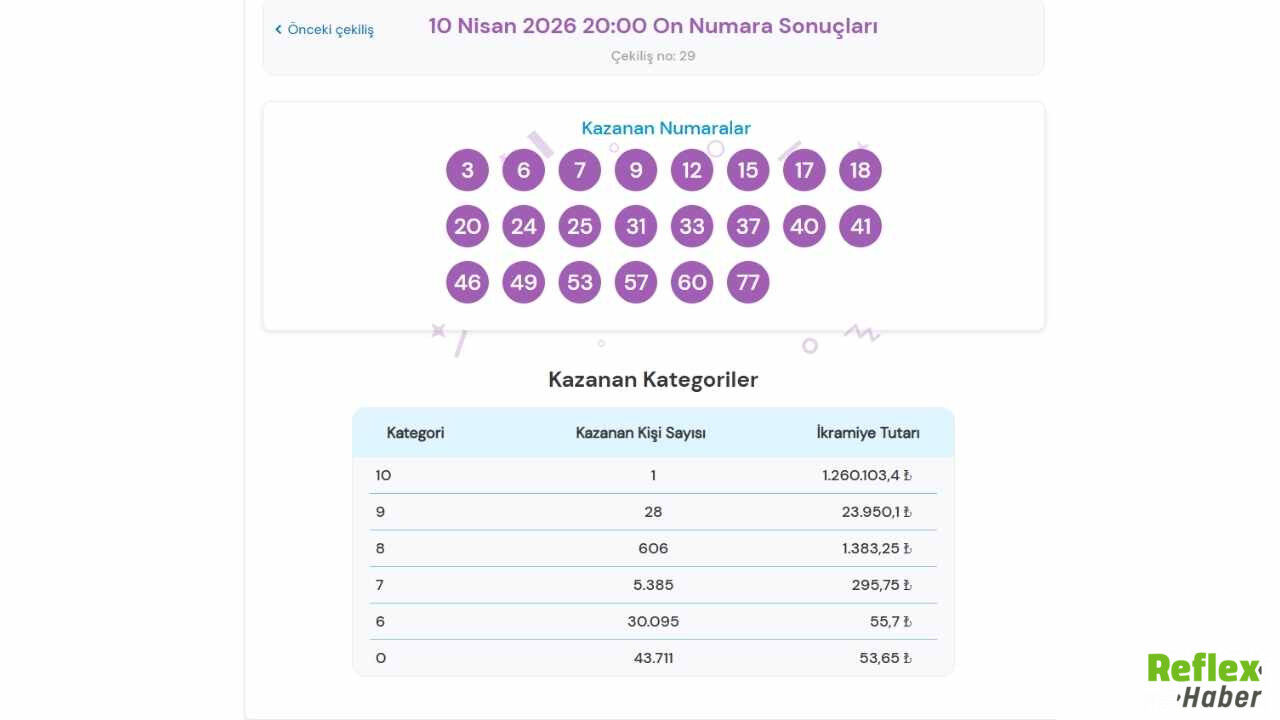The height and width of the screenshot is (720, 1280).
Task: Click the row showing 30.095 winners
Action: pos(653,621)
